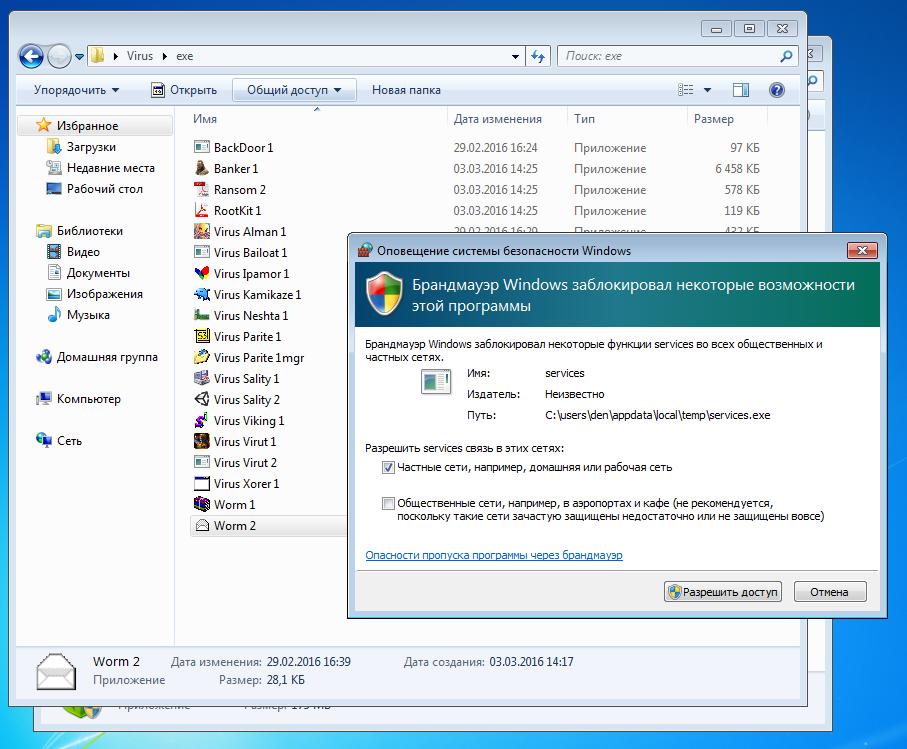Image resolution: width=907 pixels, height=749 pixels.
Task: Uncheck the Частные сети checkbox
Action: point(388,467)
